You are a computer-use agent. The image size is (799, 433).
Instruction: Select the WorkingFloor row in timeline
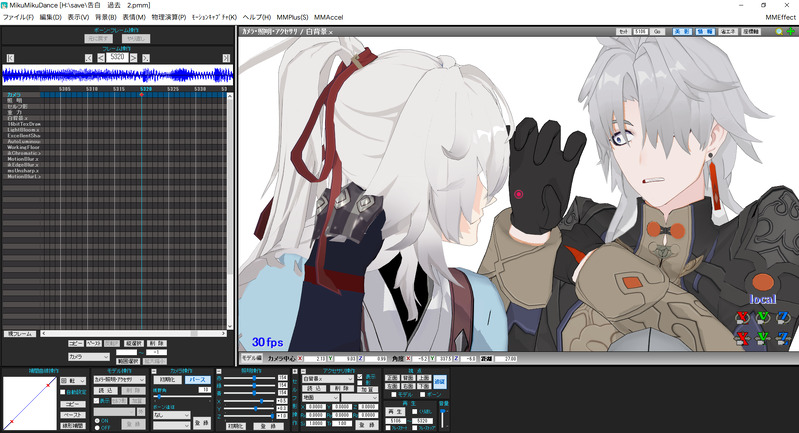coord(21,147)
